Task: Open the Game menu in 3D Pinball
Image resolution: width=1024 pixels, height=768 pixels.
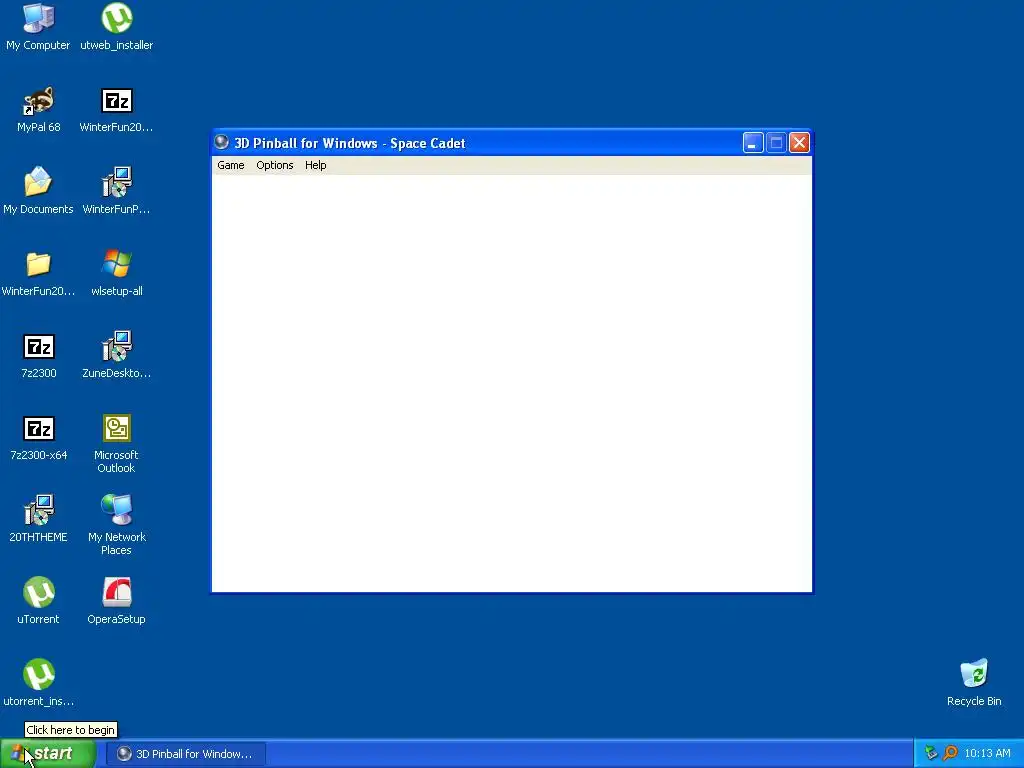Action: (231, 165)
